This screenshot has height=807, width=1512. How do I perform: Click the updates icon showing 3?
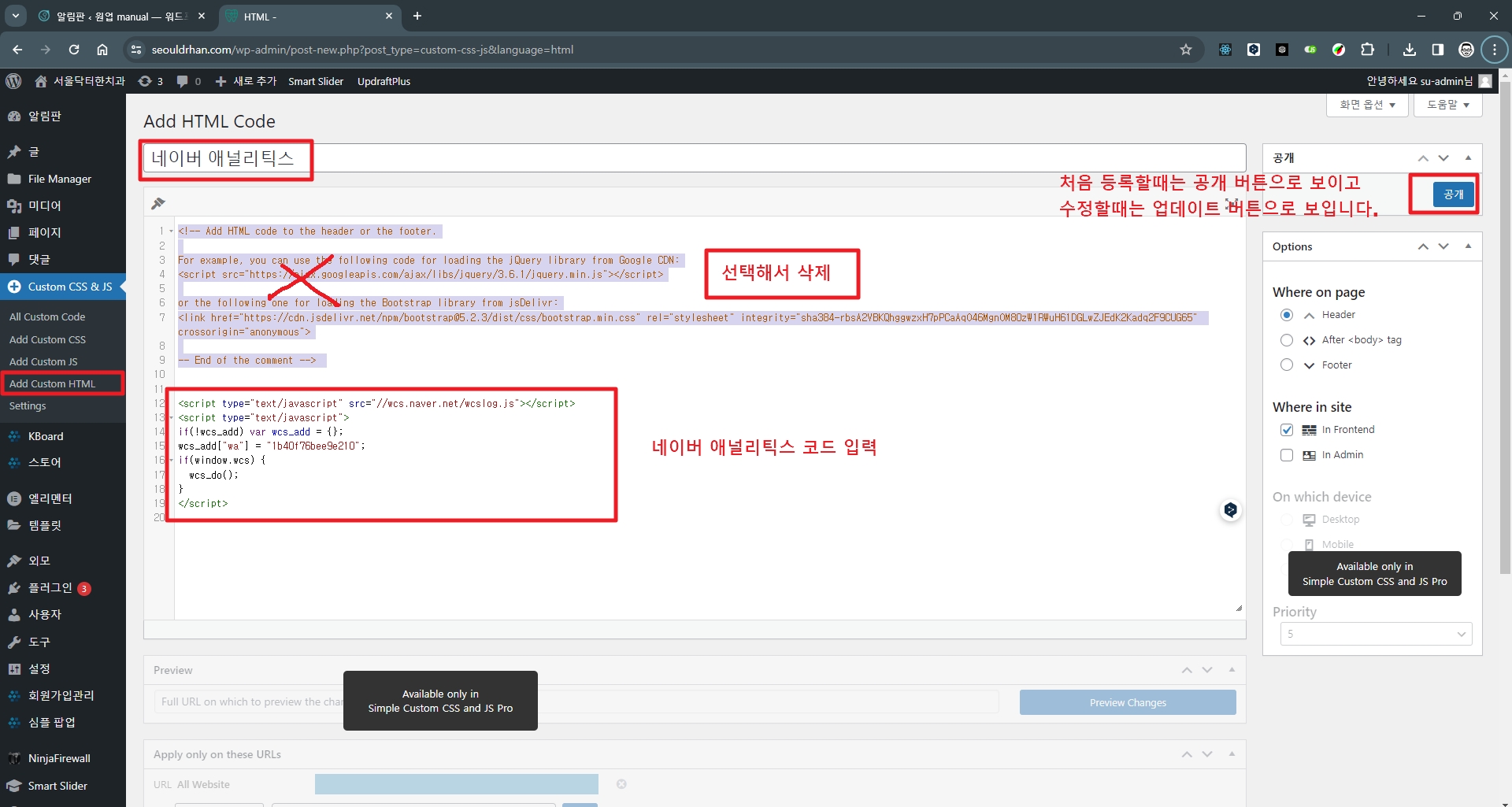coord(150,81)
